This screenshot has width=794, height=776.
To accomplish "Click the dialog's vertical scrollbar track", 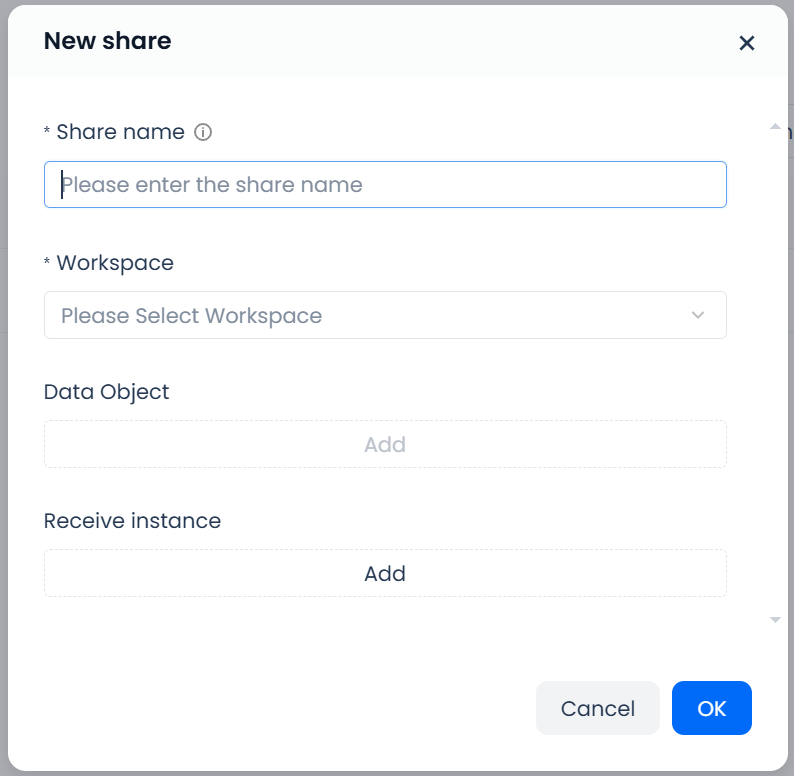I will pos(774,370).
